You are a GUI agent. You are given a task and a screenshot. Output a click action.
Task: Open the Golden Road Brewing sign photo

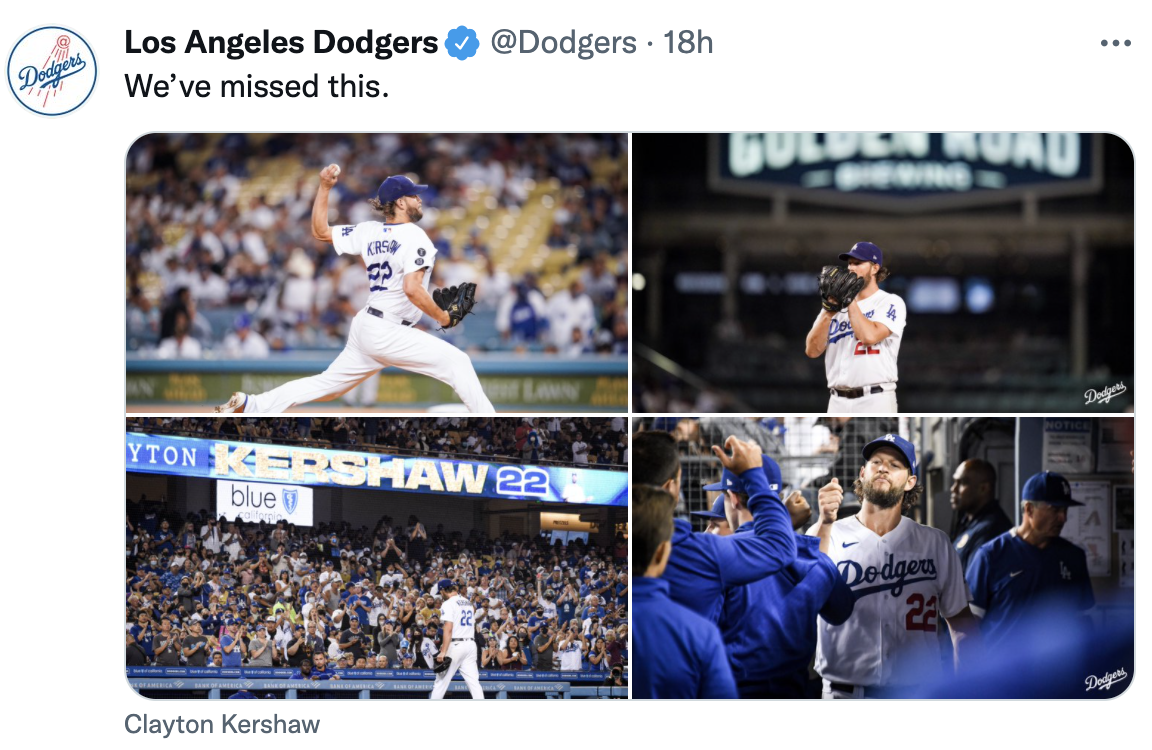883,273
